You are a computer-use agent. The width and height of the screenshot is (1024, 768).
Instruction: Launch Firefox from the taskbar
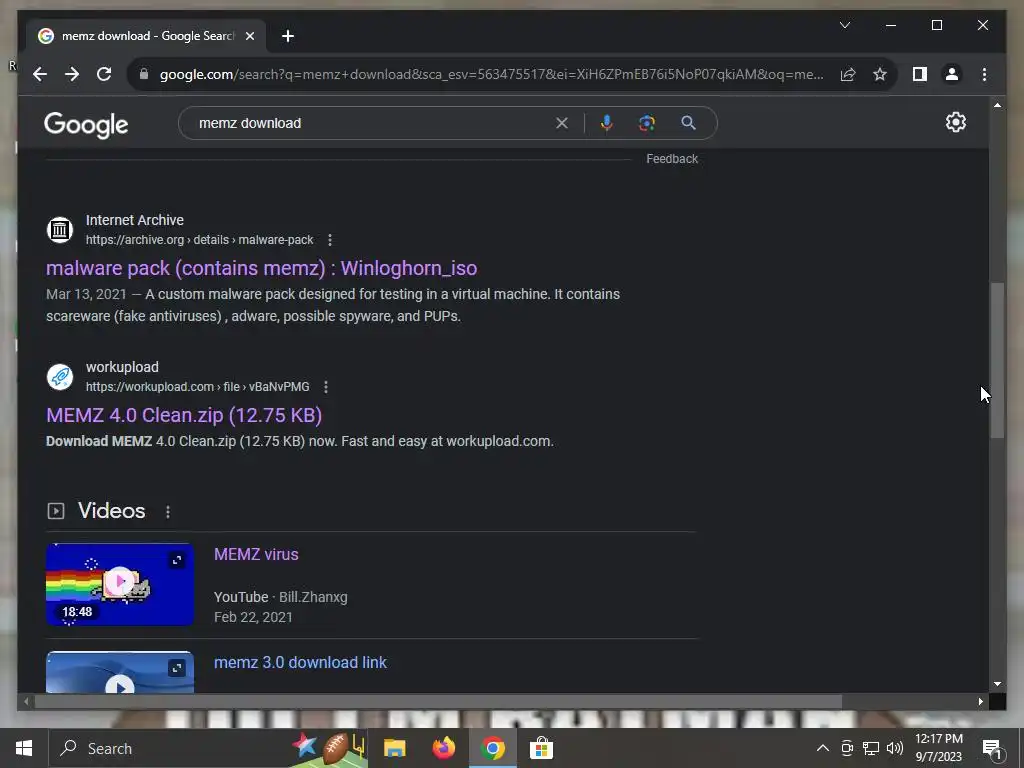coord(443,748)
